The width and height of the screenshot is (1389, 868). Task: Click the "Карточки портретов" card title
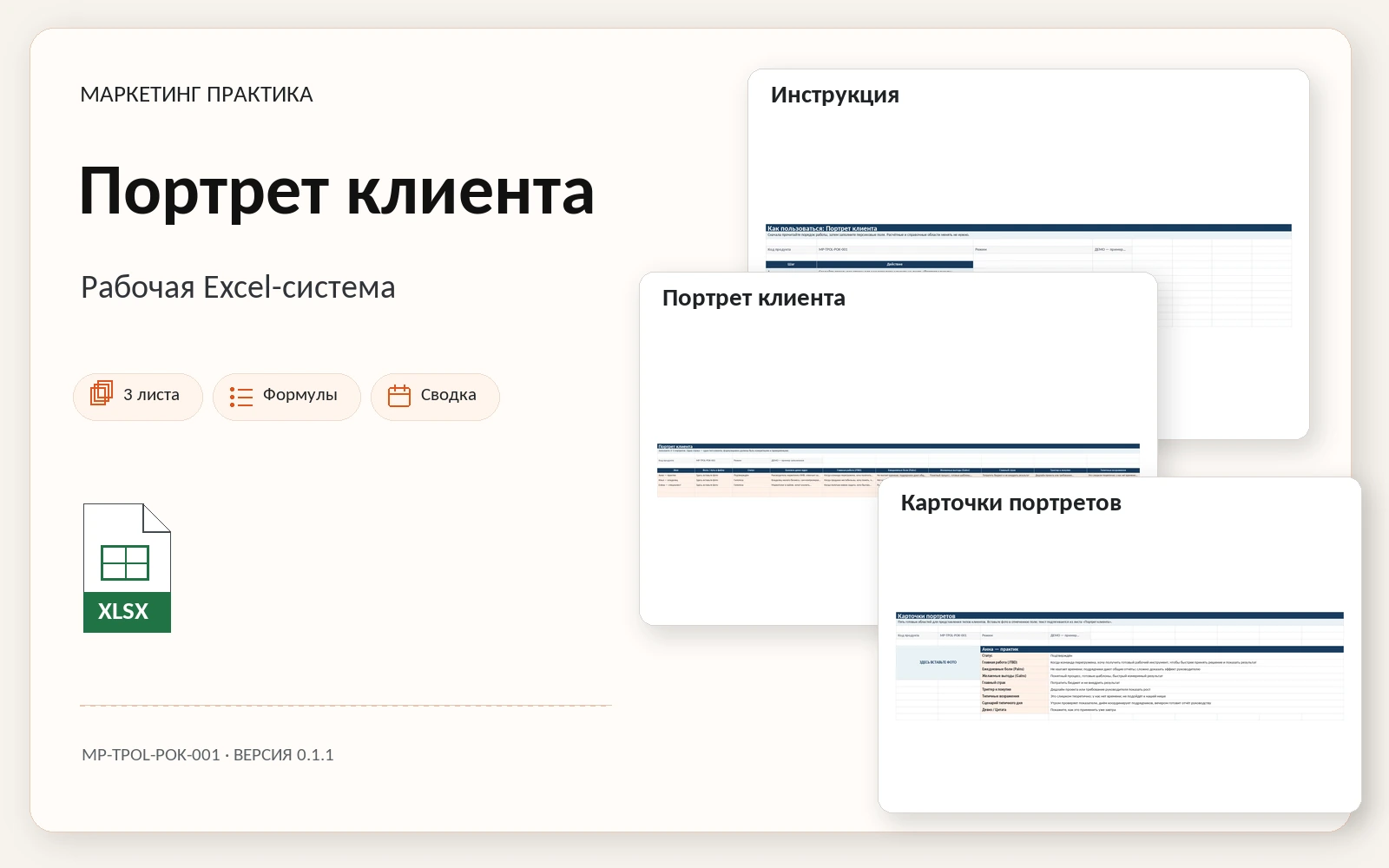(x=1011, y=503)
